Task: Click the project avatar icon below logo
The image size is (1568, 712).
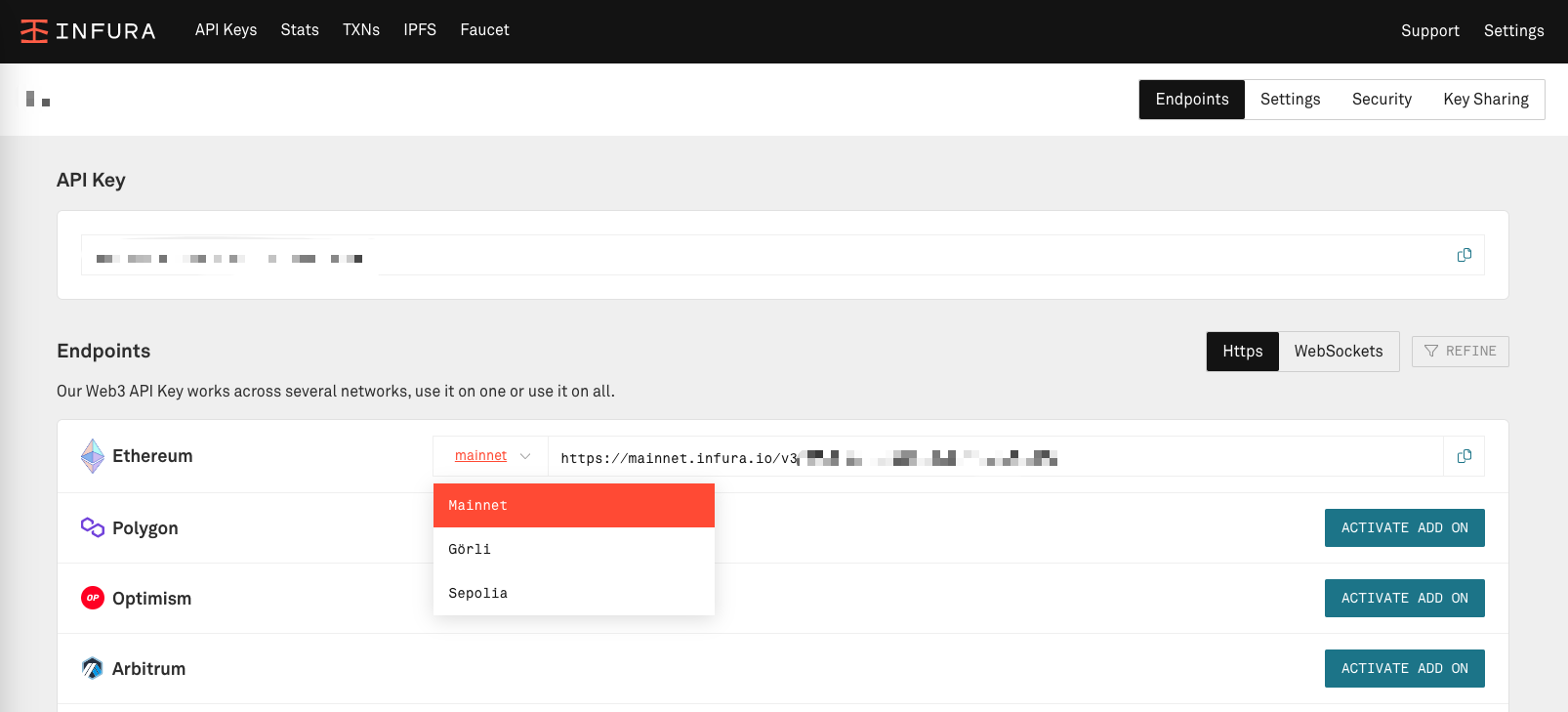Action: tap(38, 99)
